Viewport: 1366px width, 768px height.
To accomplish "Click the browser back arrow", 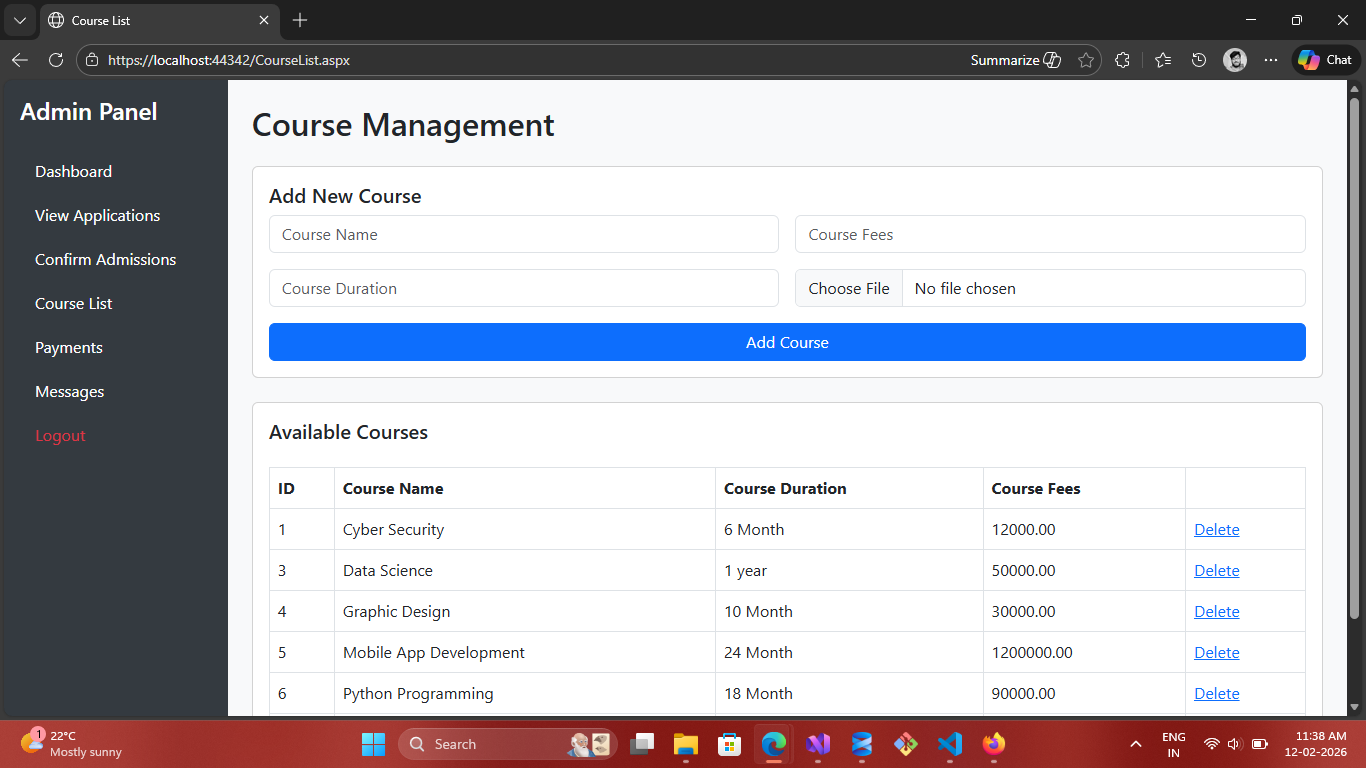I will point(19,60).
